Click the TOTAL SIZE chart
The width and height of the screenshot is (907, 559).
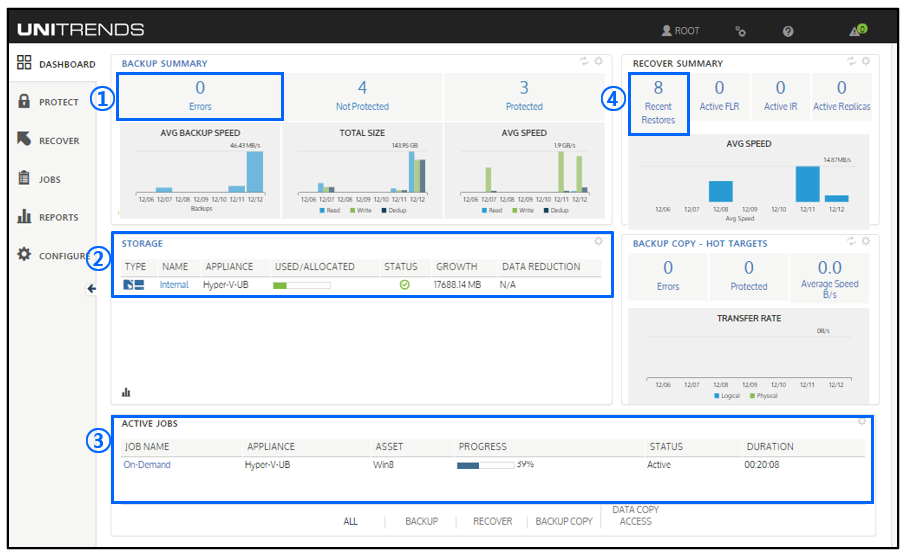click(x=362, y=171)
